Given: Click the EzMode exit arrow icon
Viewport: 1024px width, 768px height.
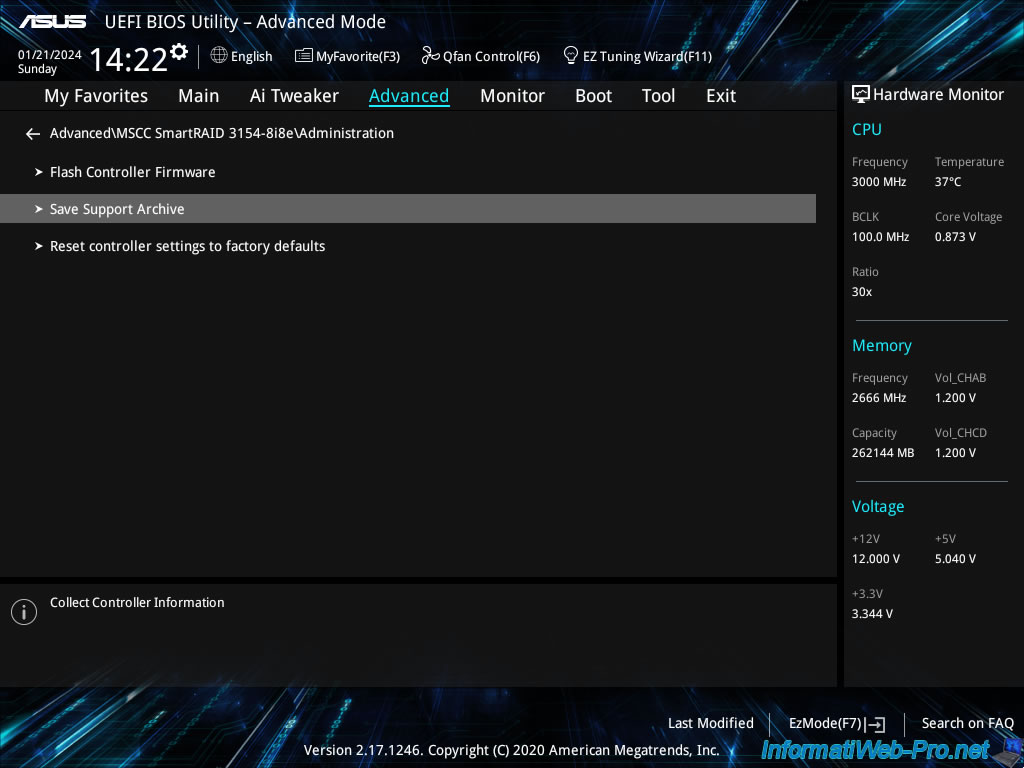Looking at the screenshot, I should 876,724.
